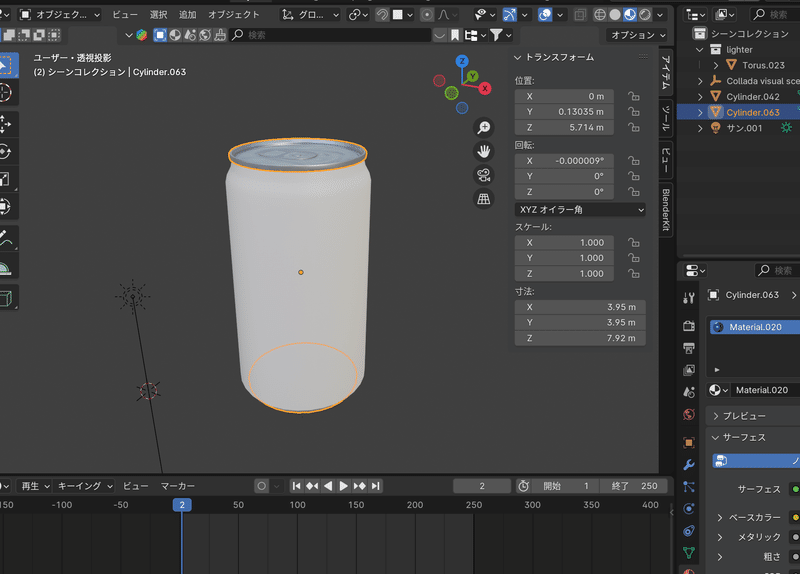Toggle lock on scale Y

click(x=633, y=258)
